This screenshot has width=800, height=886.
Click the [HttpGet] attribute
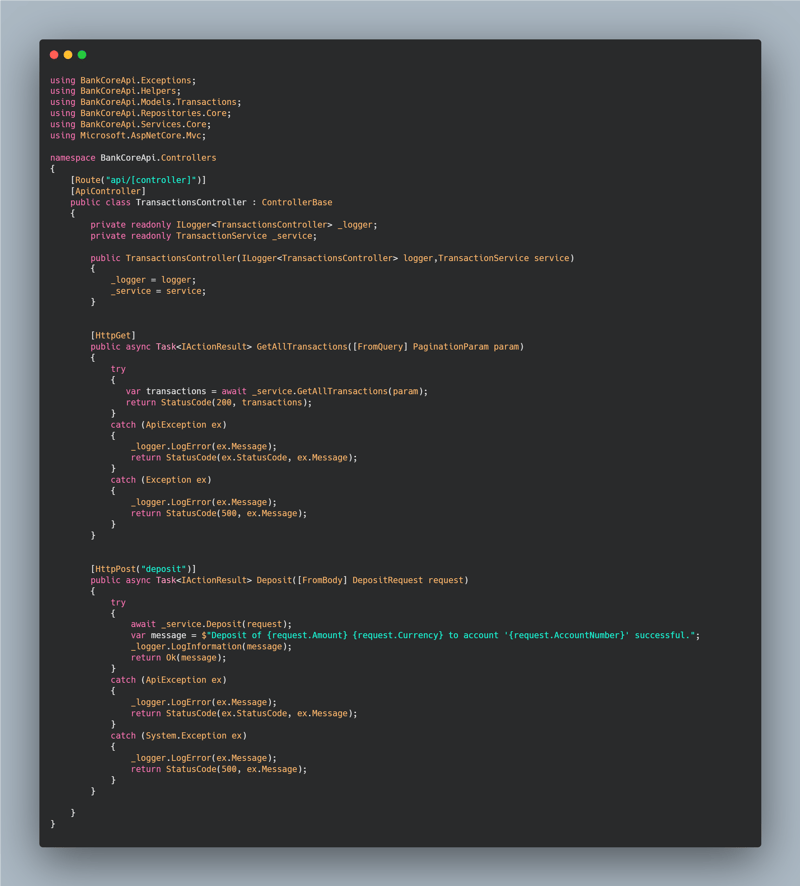[x=113, y=336]
